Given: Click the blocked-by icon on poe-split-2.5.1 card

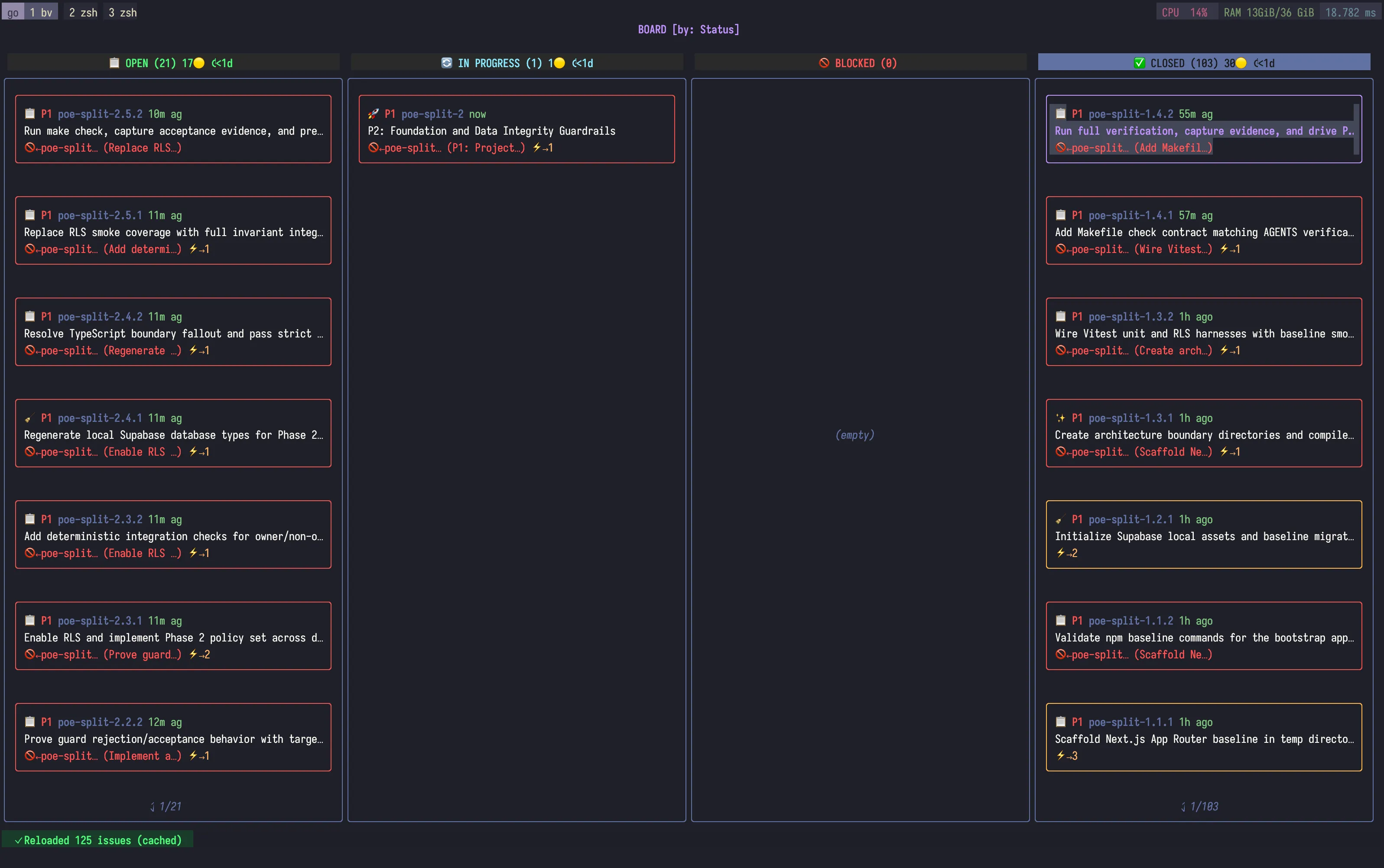Looking at the screenshot, I should [29, 249].
